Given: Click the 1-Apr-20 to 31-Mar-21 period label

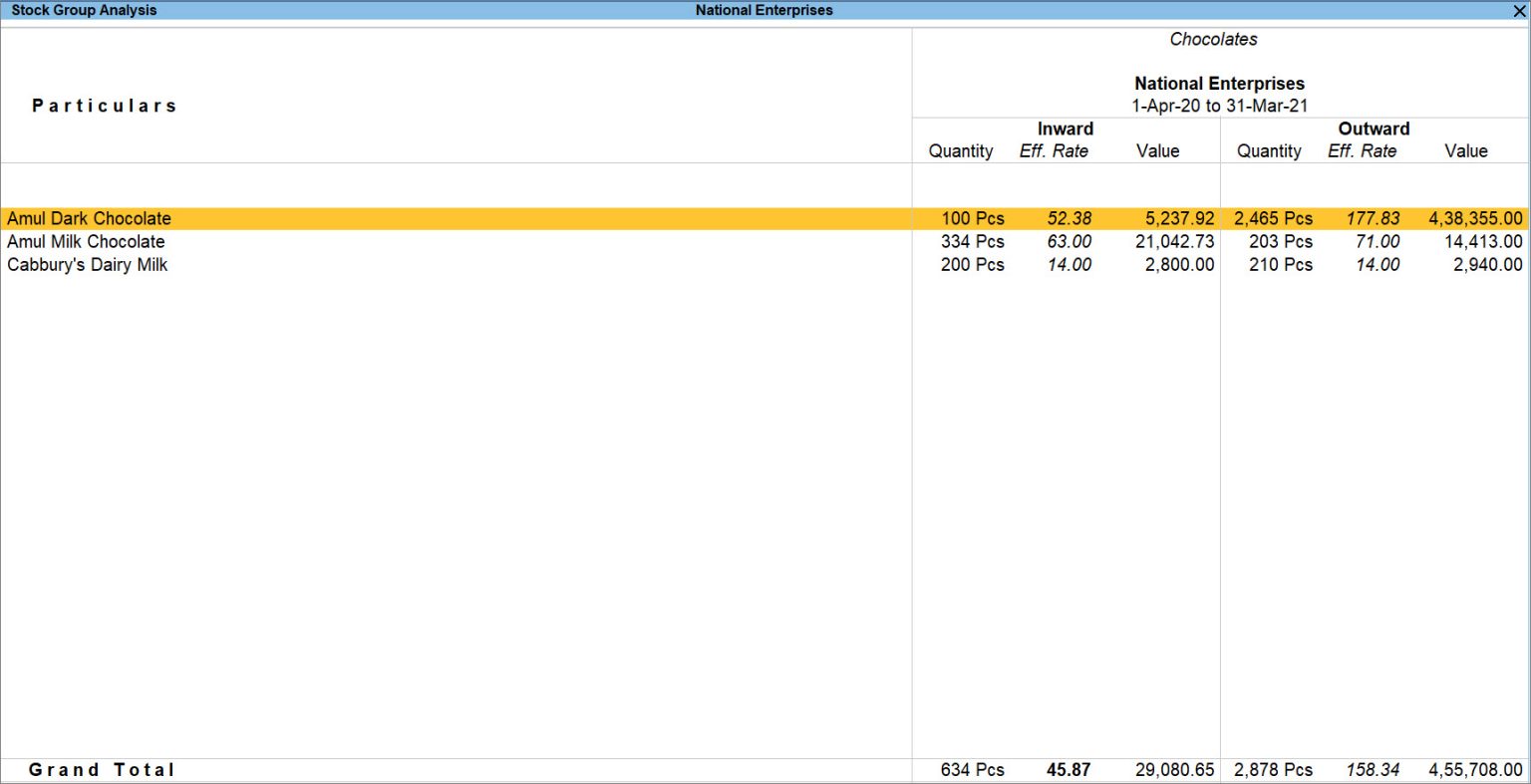Looking at the screenshot, I should pyautogui.click(x=1218, y=105).
